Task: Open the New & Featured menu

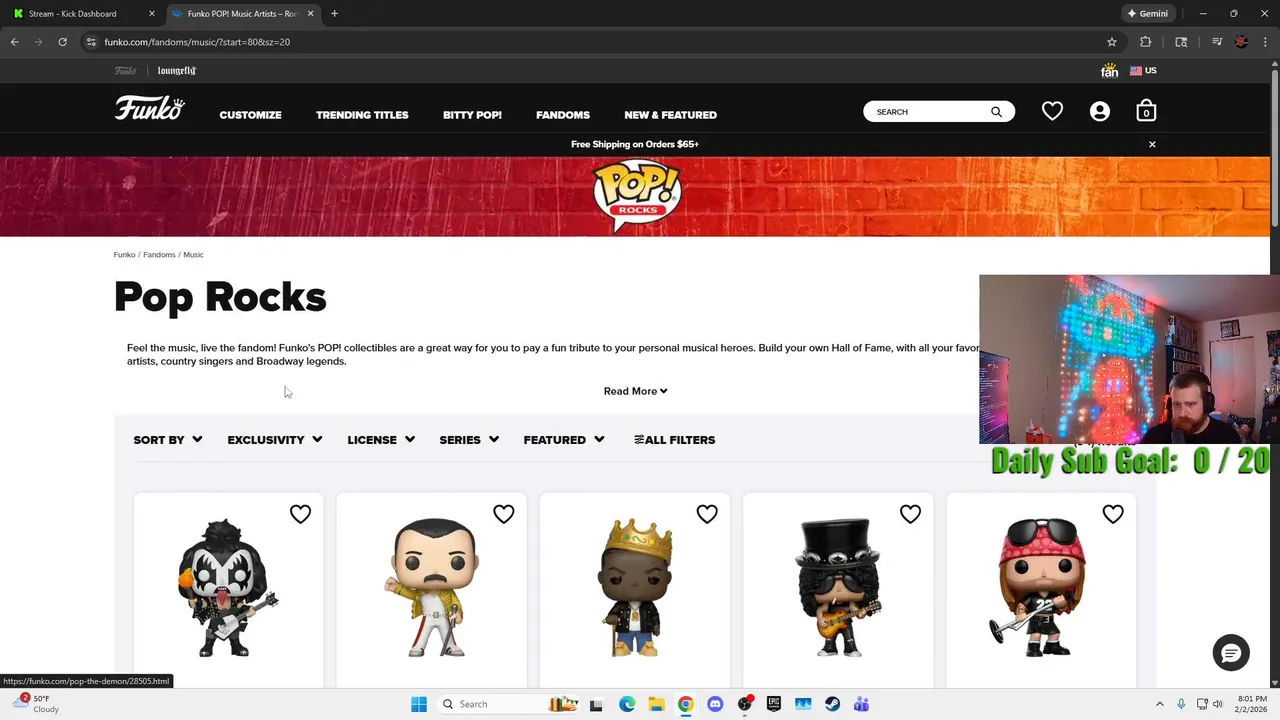Action: pos(670,115)
